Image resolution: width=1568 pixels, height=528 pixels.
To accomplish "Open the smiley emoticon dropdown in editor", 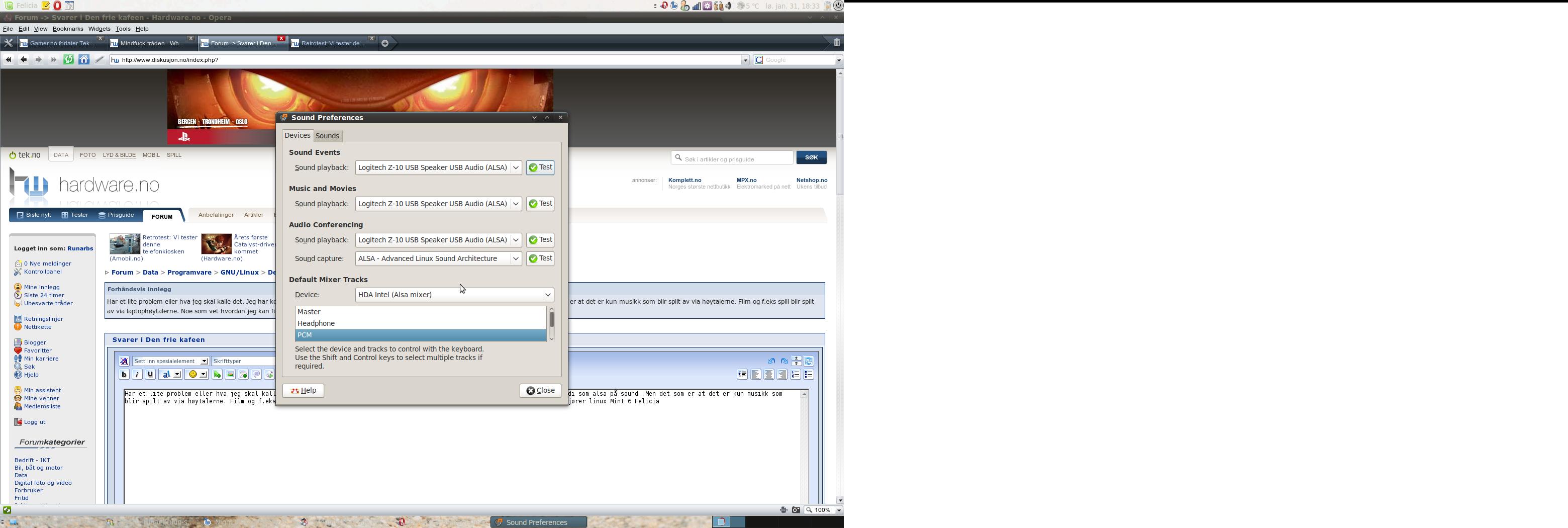I will 197,375.
